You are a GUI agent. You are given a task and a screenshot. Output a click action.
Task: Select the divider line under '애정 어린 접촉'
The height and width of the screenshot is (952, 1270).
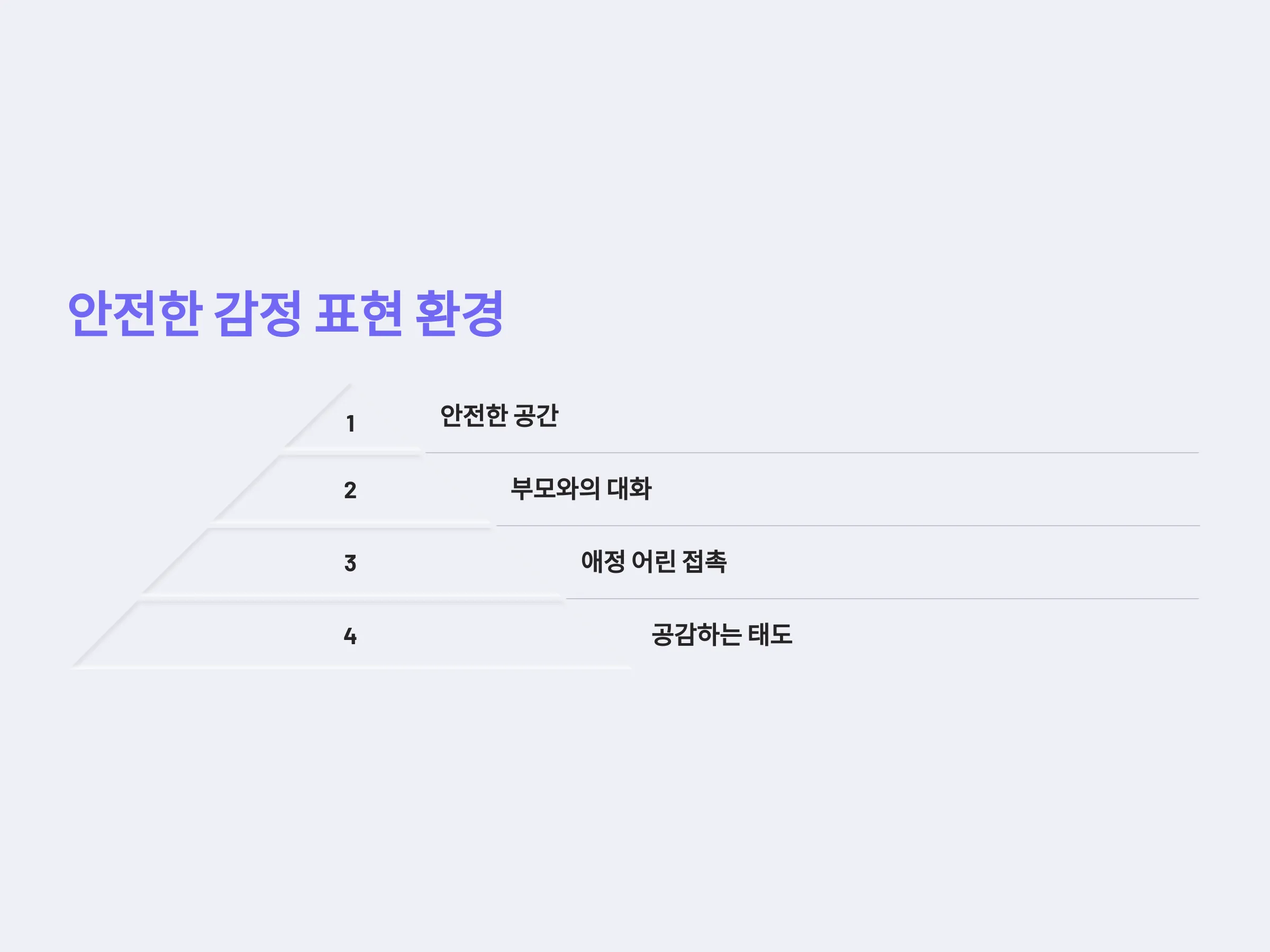(883, 599)
